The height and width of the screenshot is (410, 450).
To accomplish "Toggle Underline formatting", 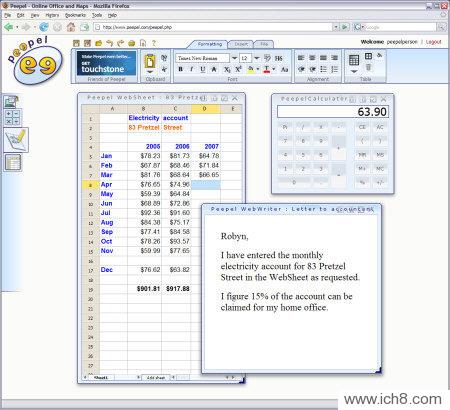I will (x=203, y=69).
